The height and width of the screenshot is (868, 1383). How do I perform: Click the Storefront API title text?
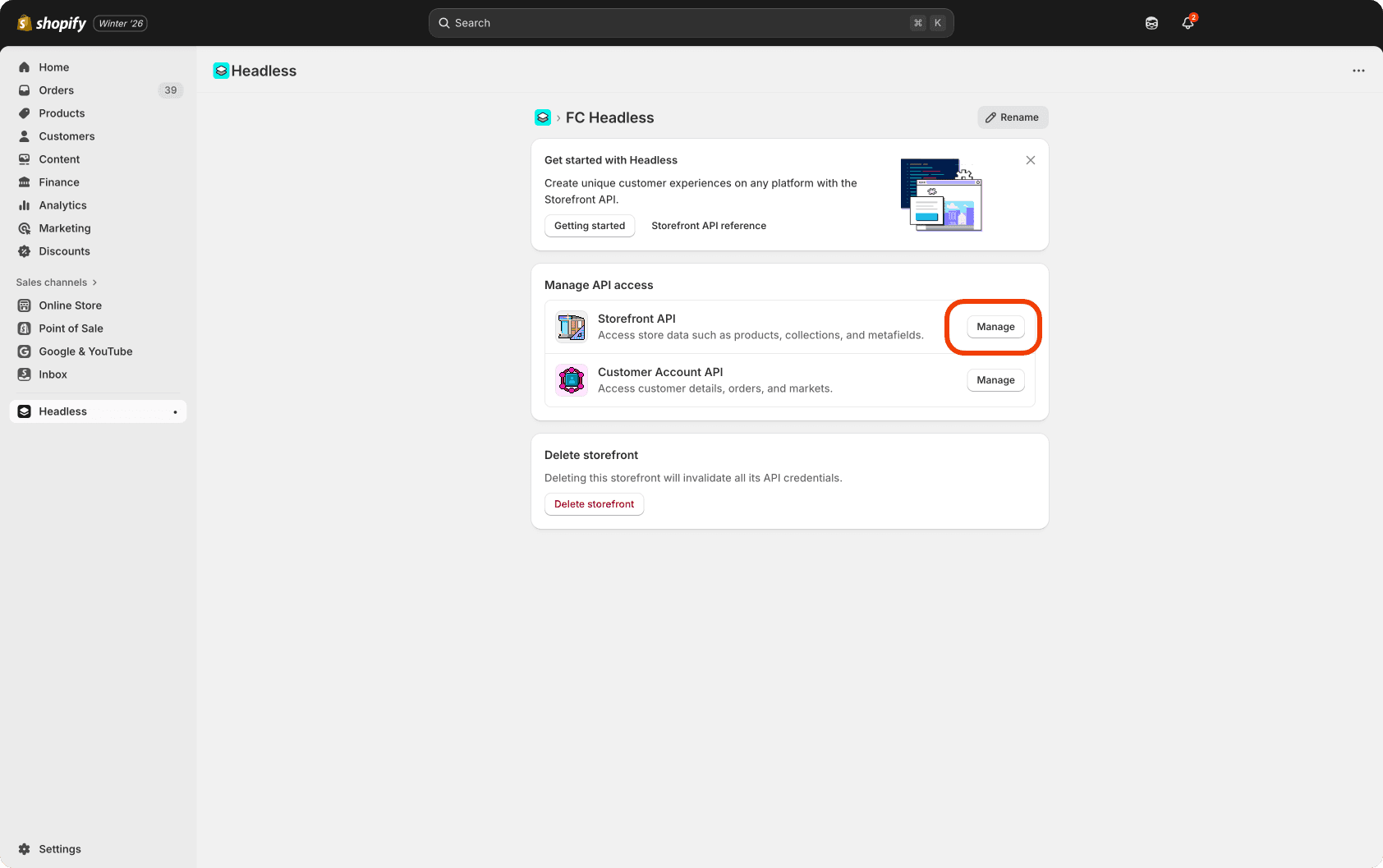click(636, 319)
